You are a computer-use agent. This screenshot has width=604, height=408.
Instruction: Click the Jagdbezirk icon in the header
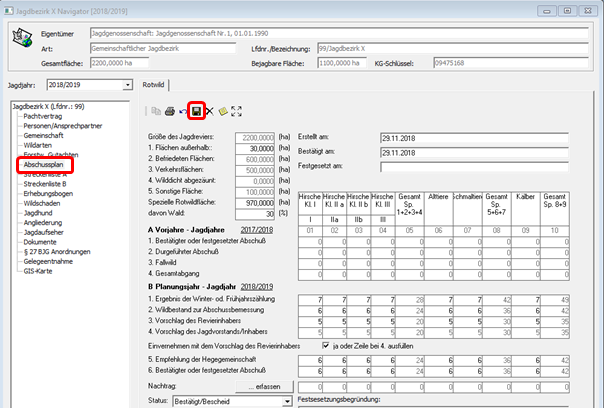click(21, 37)
